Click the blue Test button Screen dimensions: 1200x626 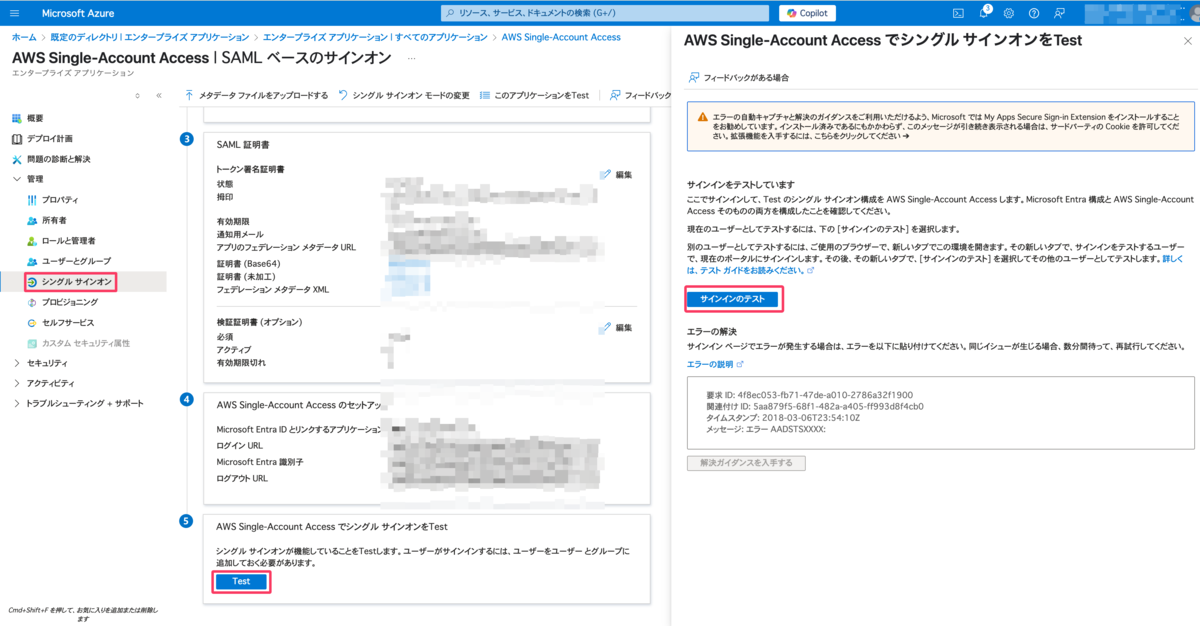coord(241,582)
